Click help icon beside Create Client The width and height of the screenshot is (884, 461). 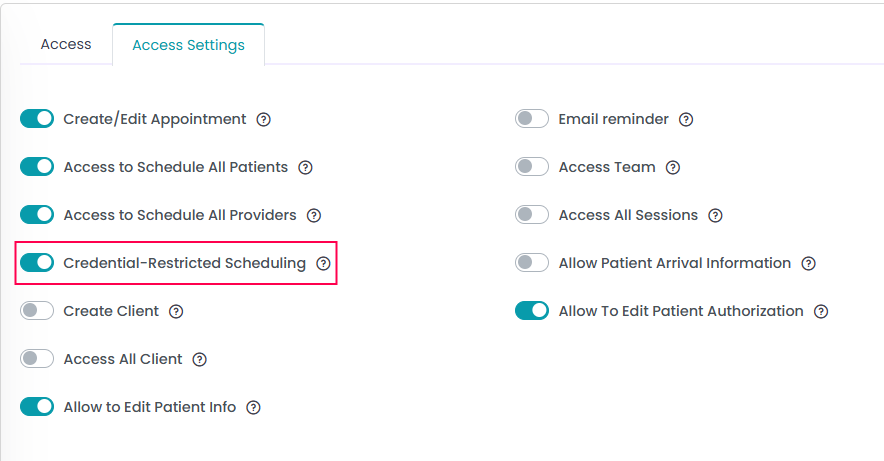[176, 311]
